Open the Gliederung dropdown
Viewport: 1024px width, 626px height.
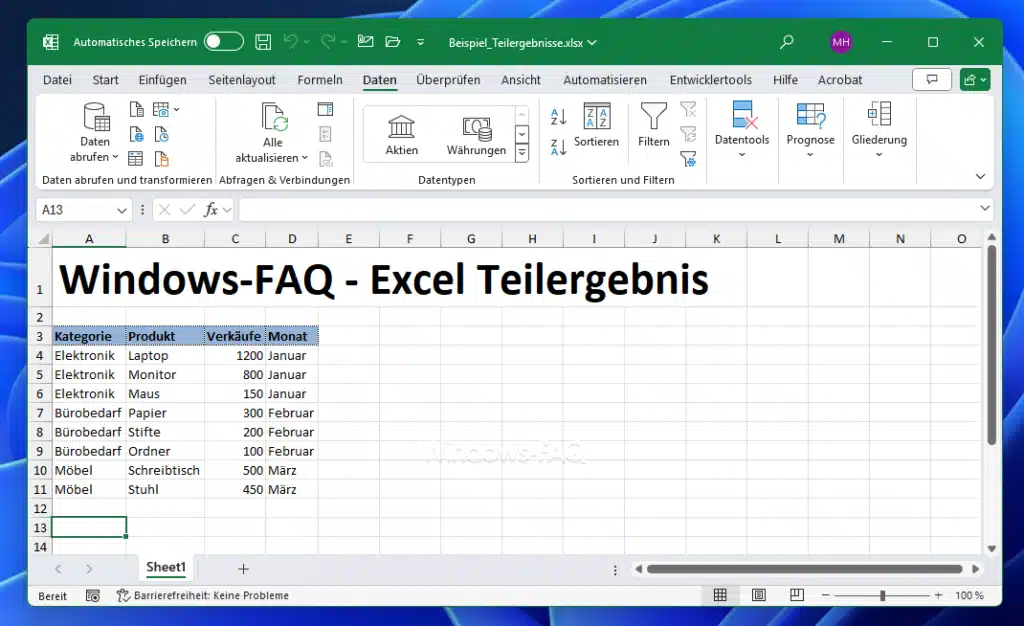click(x=879, y=130)
